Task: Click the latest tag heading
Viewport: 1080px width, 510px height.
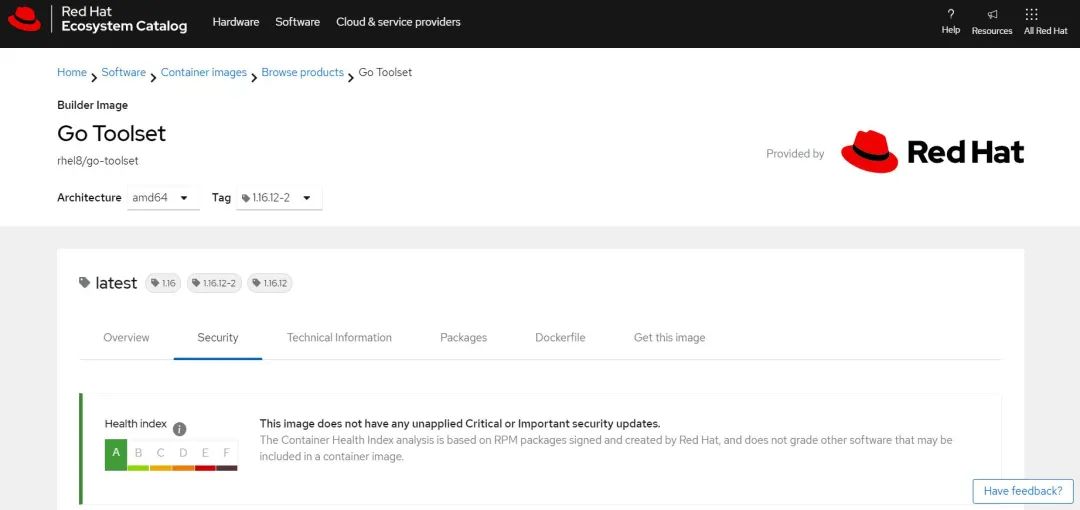Action: click(x=116, y=283)
